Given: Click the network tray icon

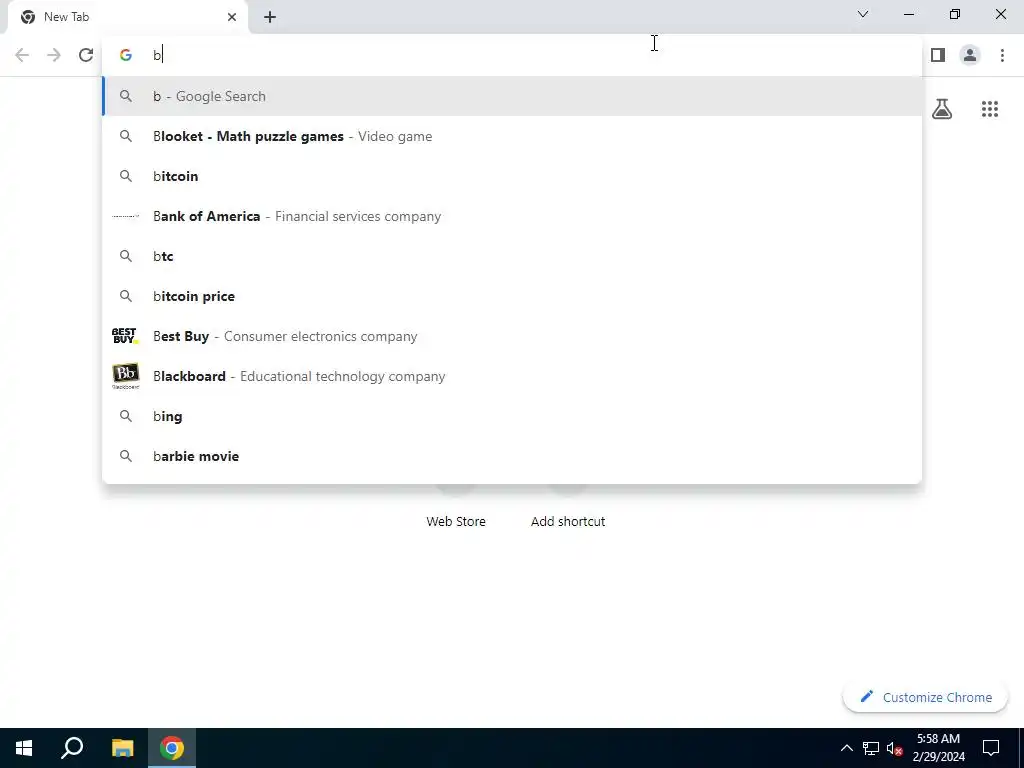Looking at the screenshot, I should tap(871, 748).
